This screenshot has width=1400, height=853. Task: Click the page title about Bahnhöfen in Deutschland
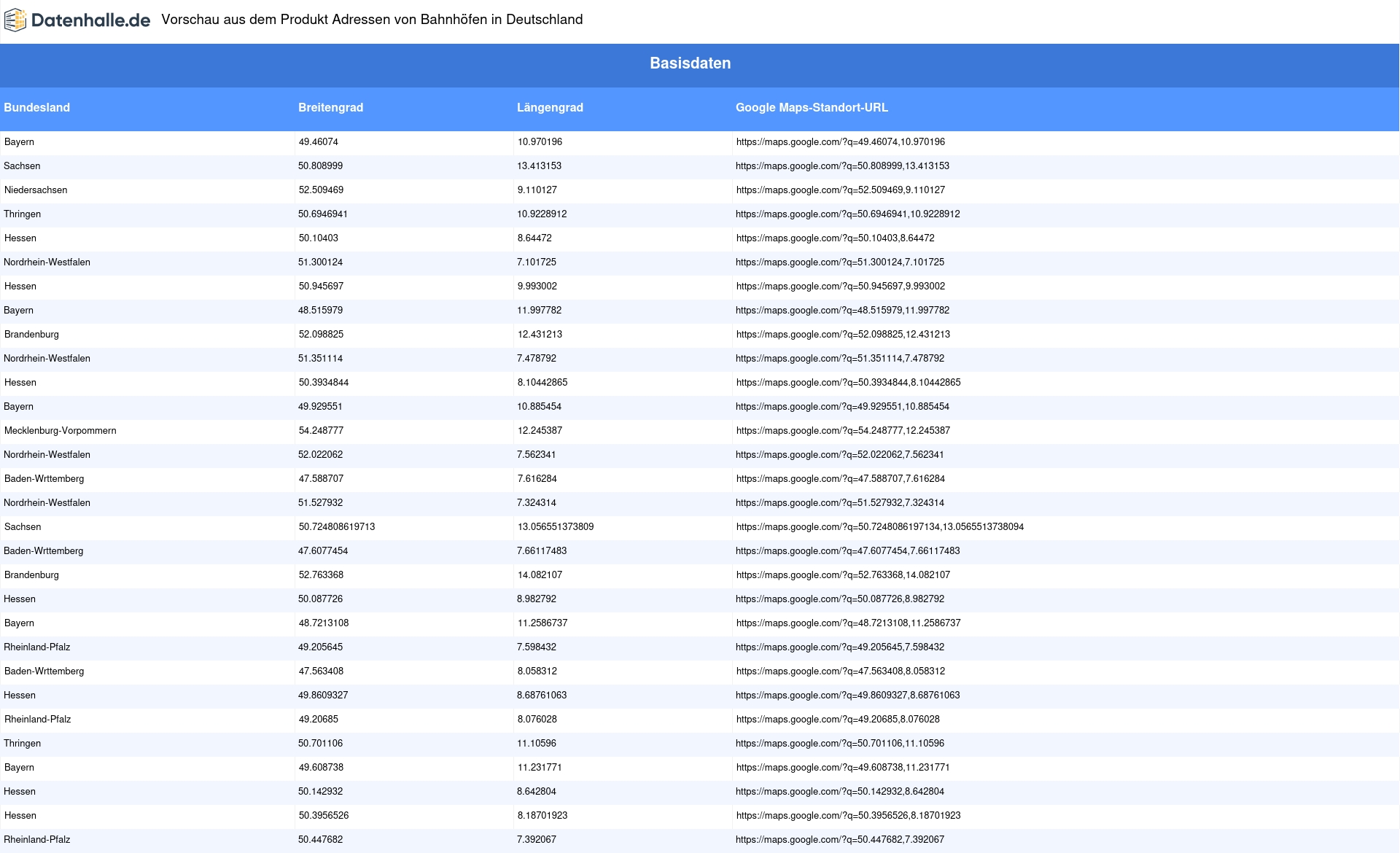click(x=372, y=20)
